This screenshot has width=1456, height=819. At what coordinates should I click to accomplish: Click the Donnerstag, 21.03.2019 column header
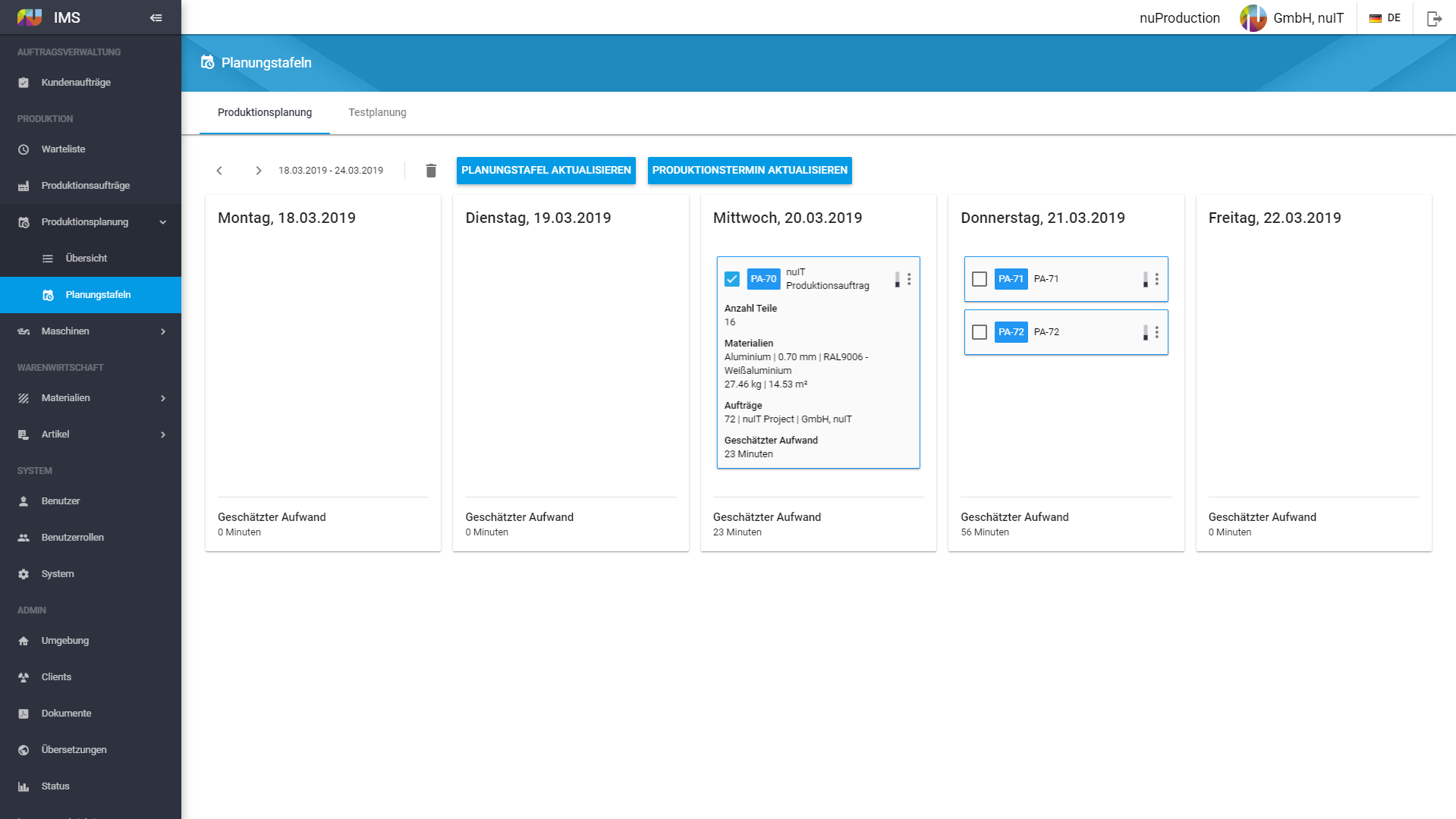point(1042,218)
